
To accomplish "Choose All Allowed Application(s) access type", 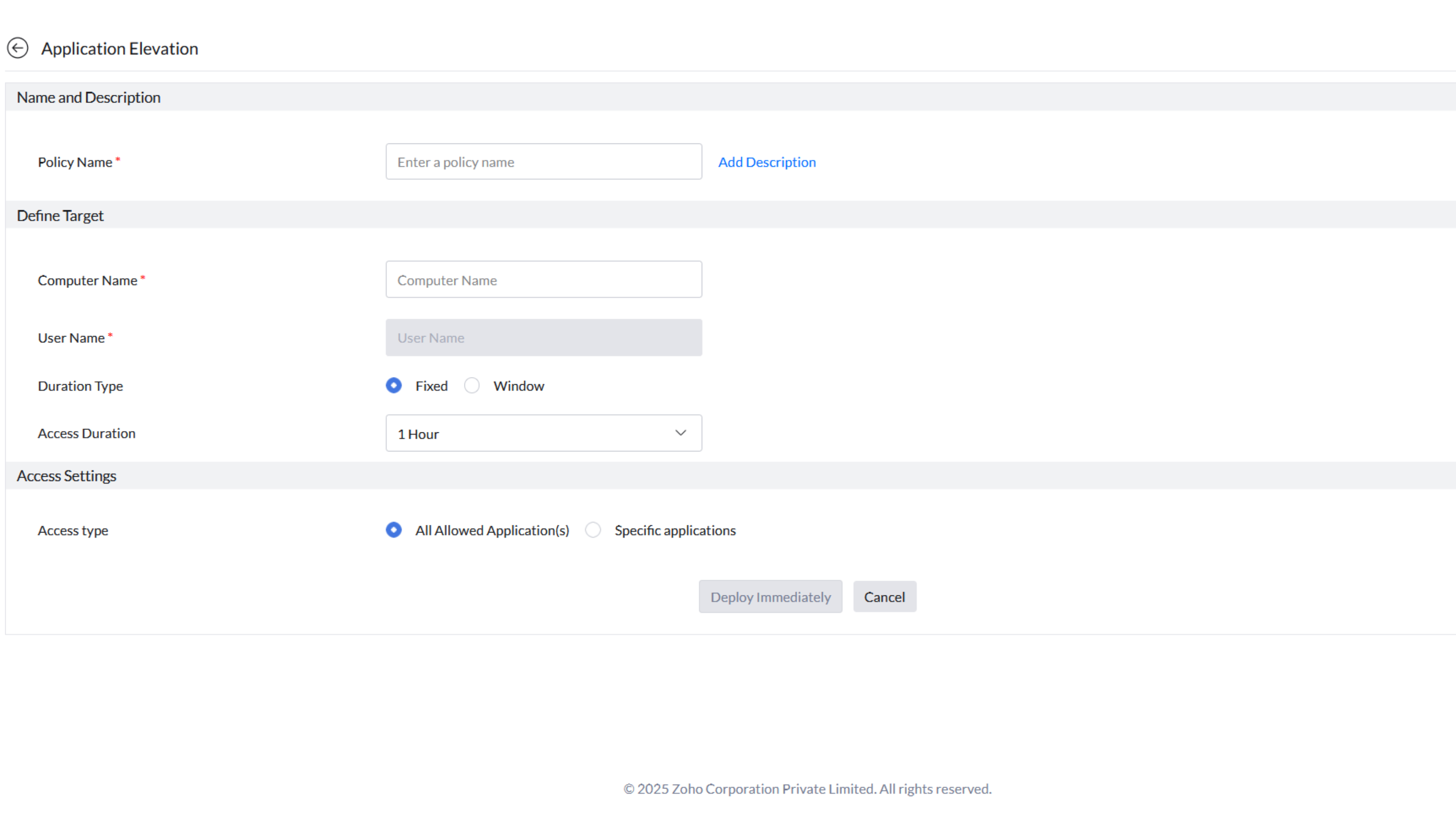I will 393,530.
